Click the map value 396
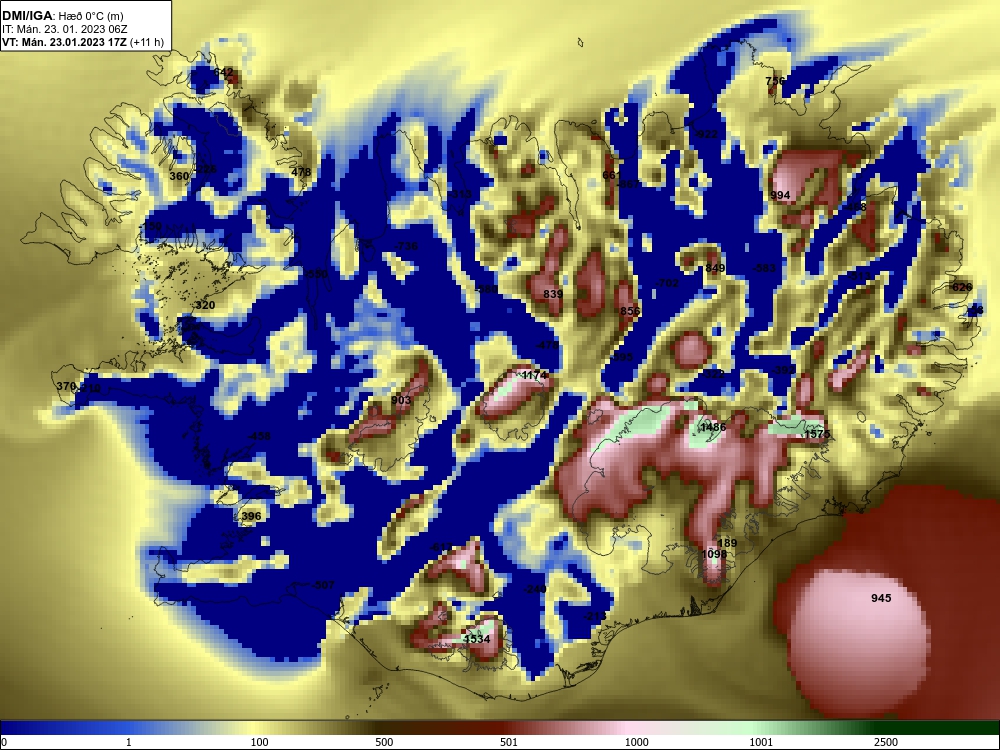 [x=251, y=516]
